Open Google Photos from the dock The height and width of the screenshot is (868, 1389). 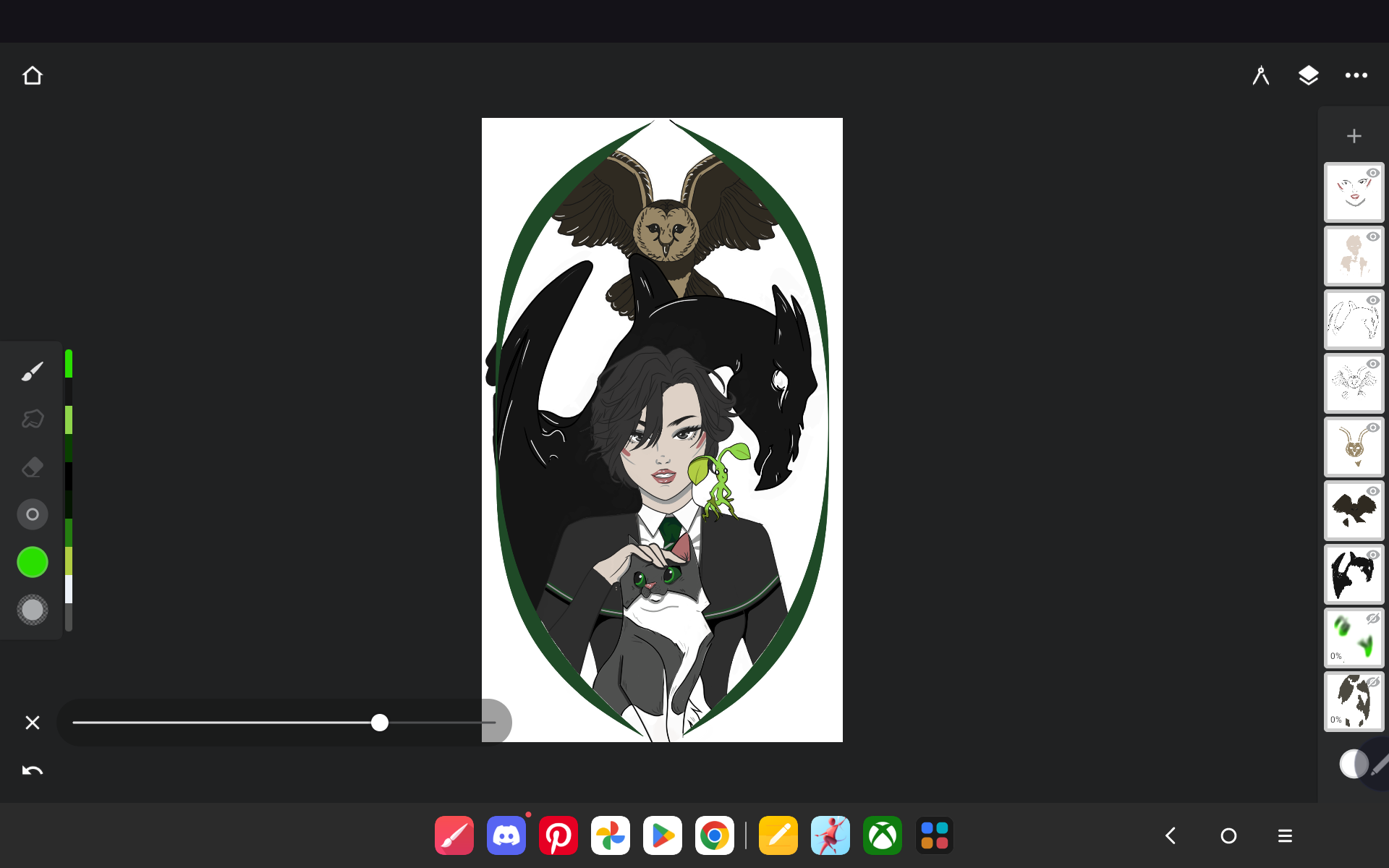pyautogui.click(x=611, y=835)
